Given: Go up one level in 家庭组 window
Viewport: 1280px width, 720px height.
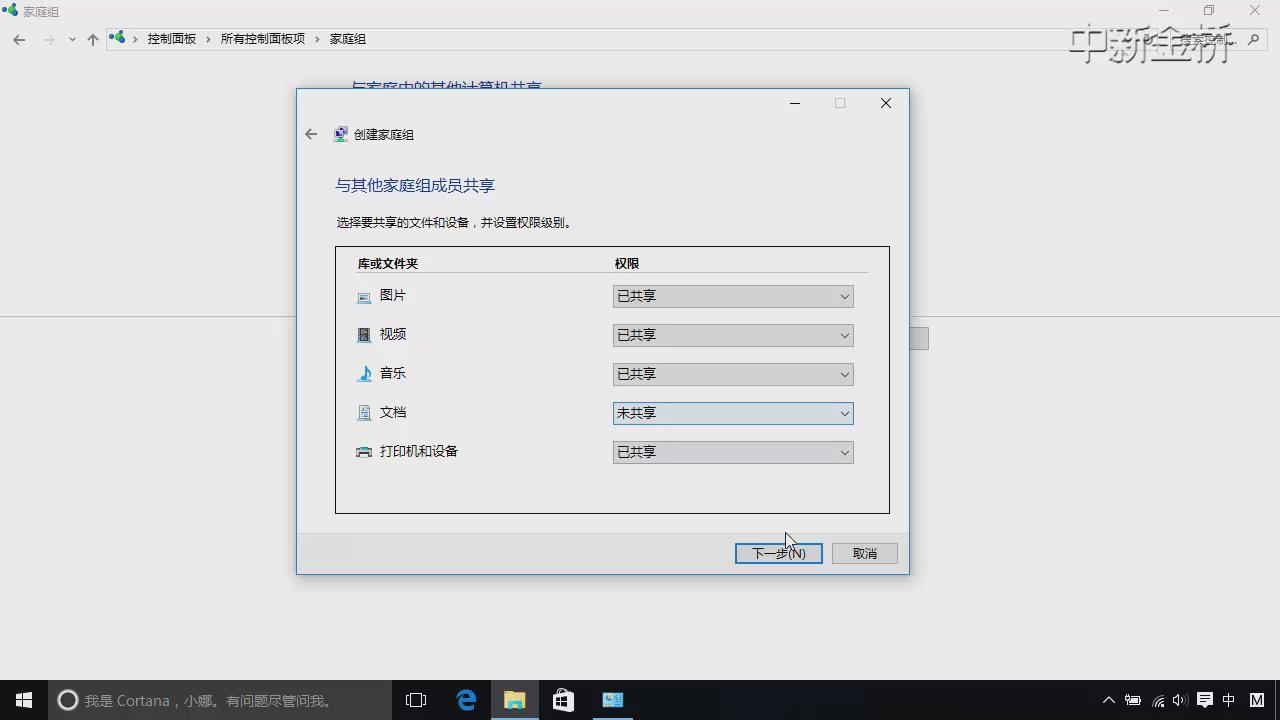Looking at the screenshot, I should 93,39.
